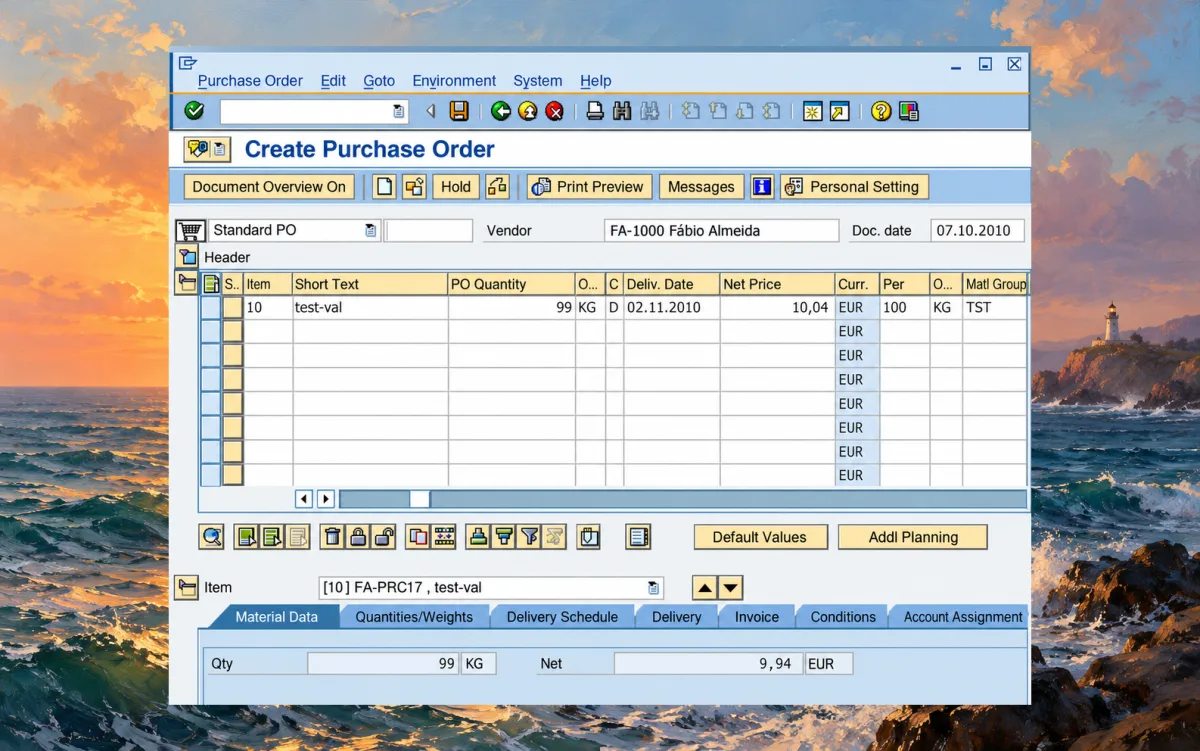Click the Find binoculars icon

(622, 111)
